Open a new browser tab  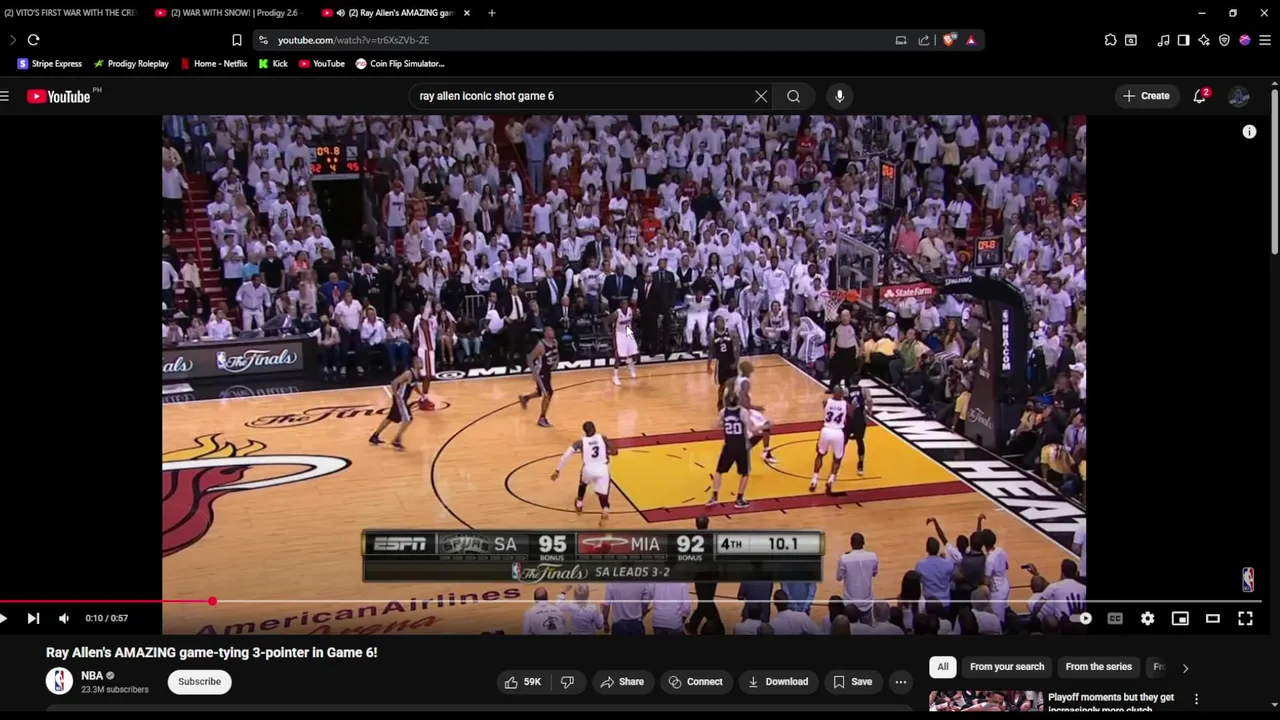point(491,13)
